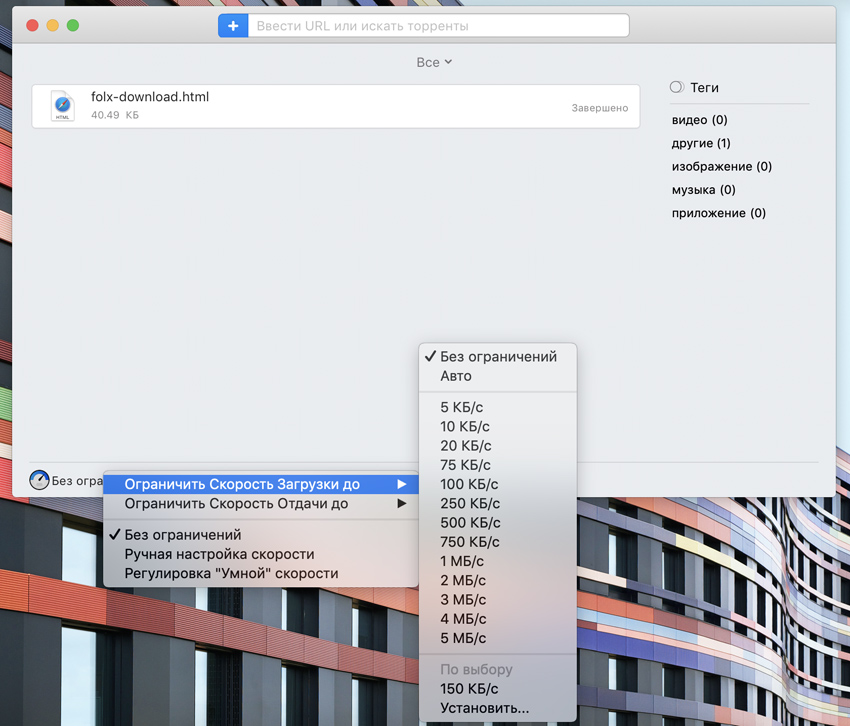Screen dimensions: 850x726
Task: Set download limit to 2 МБ/с
Action: [498, 581]
